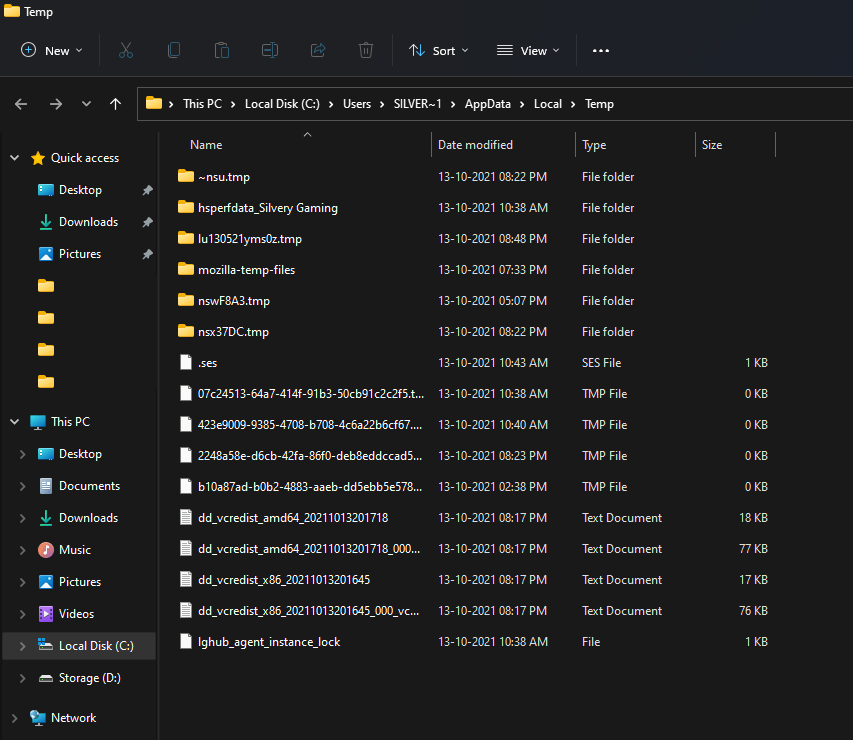Collapse the Quick access section
The image size is (853, 740).
[15, 158]
